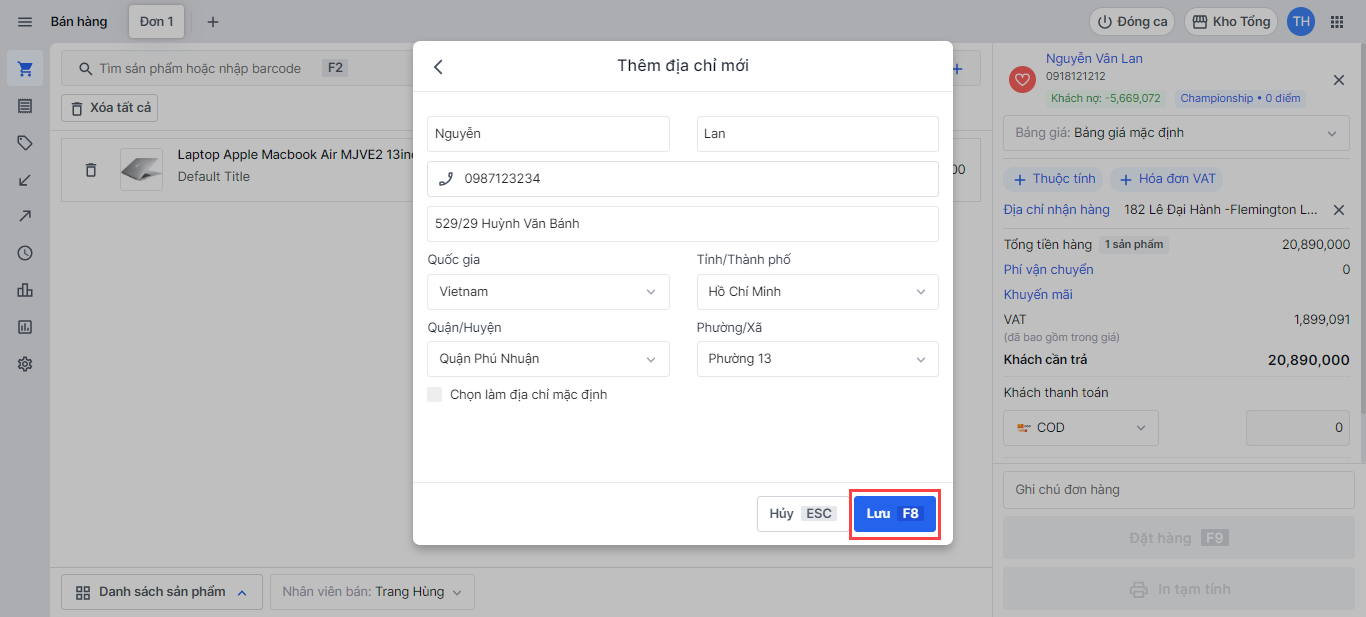This screenshot has width=1366, height=617.
Task: Click the customer payment amount field
Action: coord(1297,428)
